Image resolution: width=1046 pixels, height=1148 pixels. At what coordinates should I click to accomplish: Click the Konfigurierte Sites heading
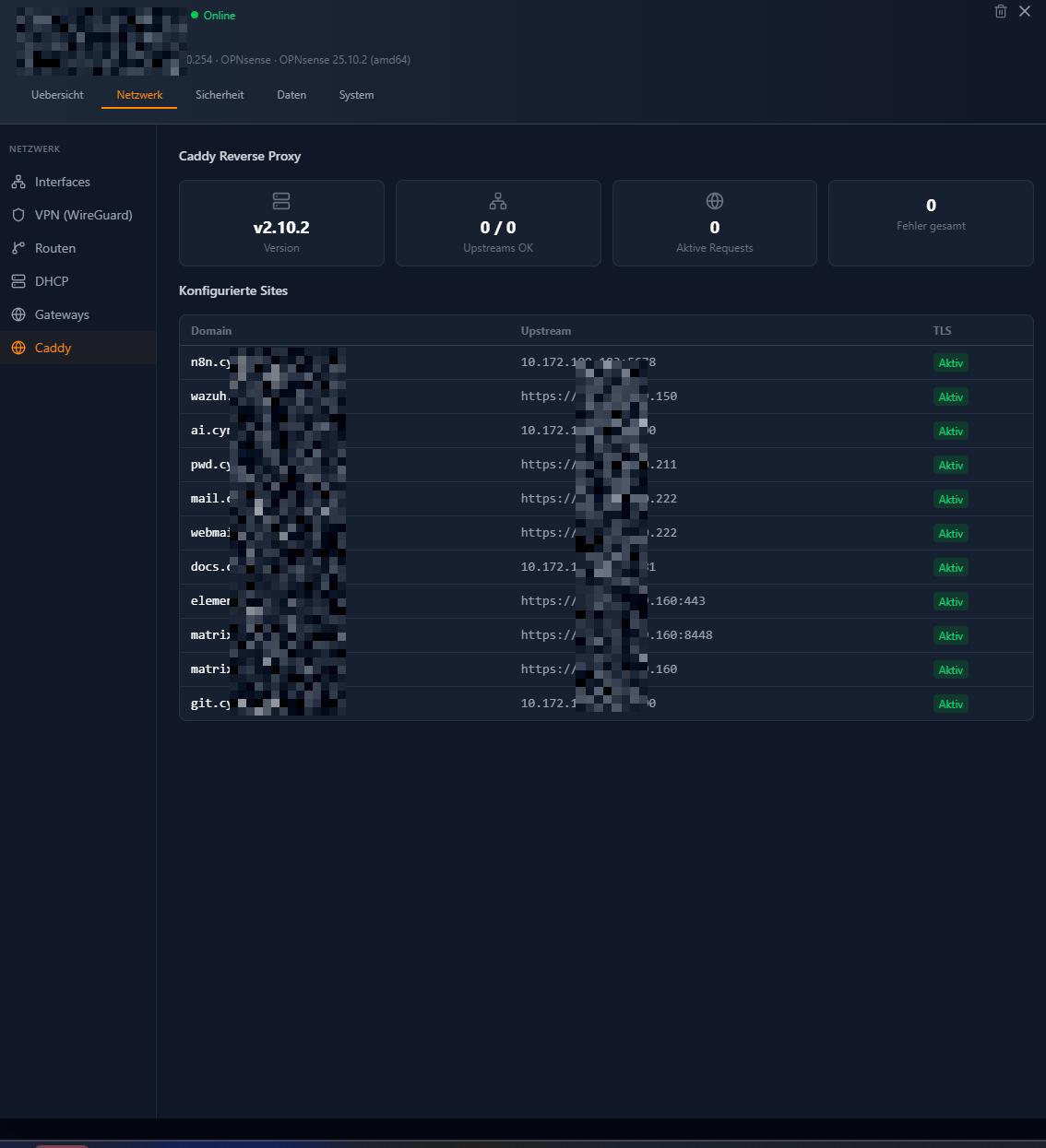coord(233,290)
